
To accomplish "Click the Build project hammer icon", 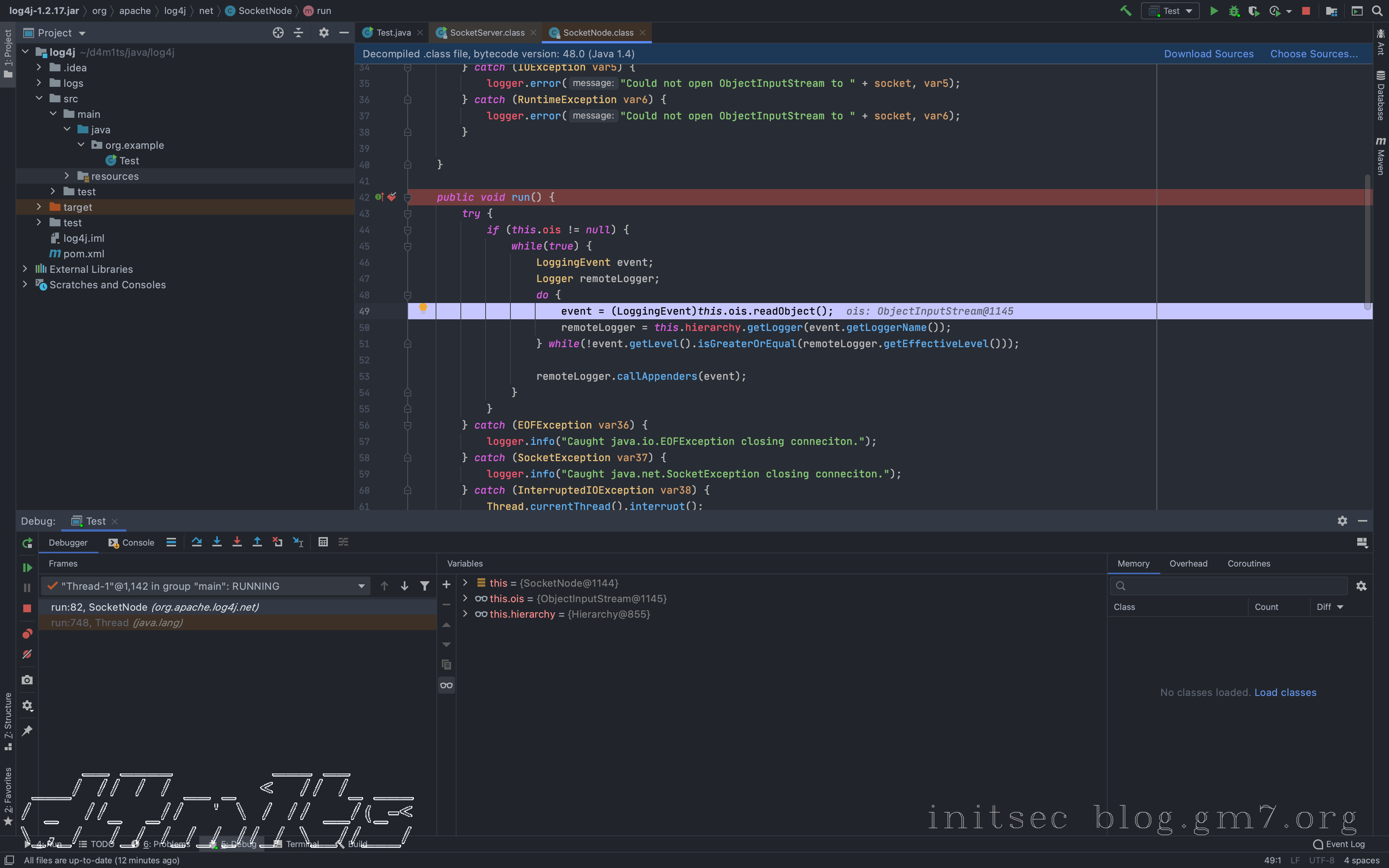I will click(x=1125, y=11).
